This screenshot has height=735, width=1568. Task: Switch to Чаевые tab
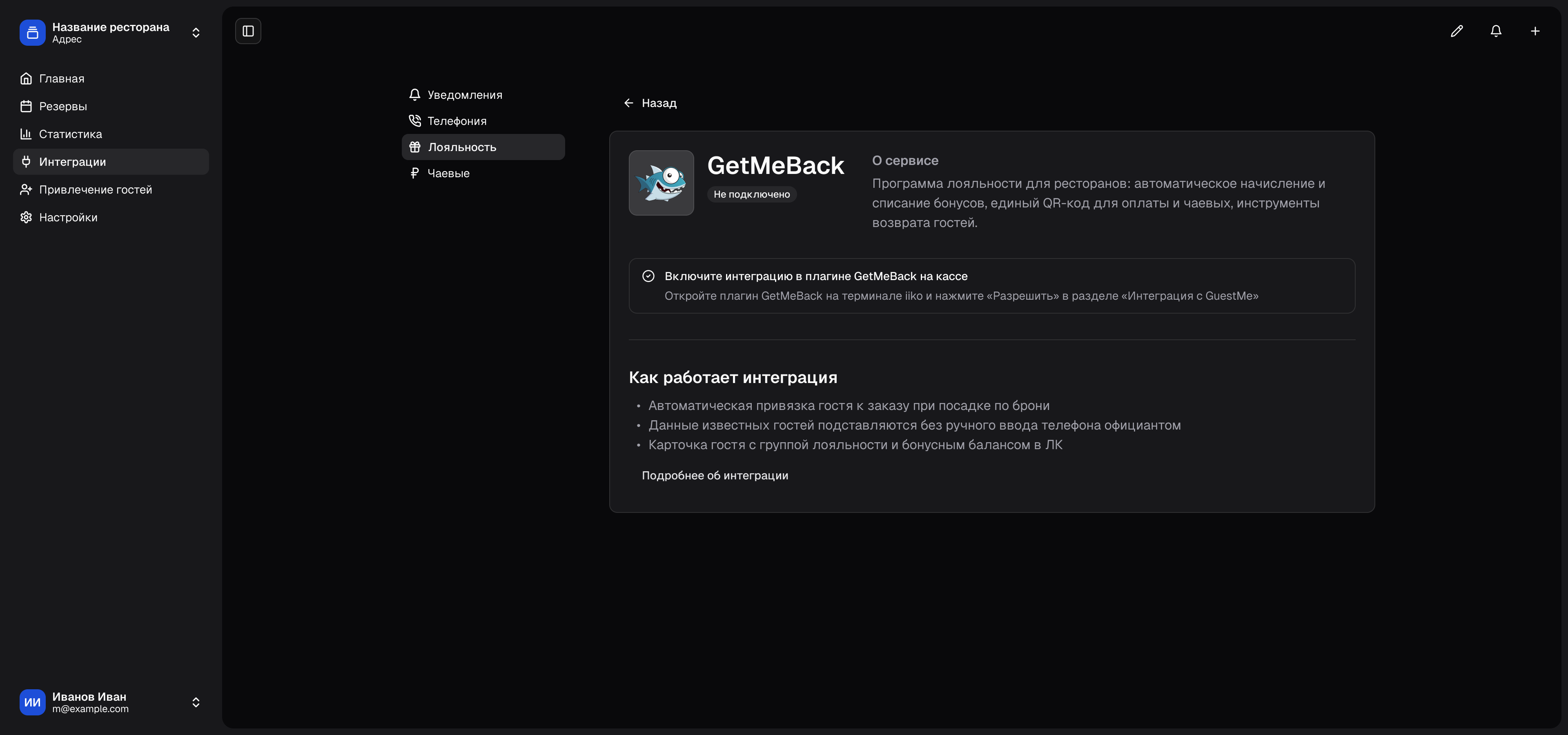483,174
